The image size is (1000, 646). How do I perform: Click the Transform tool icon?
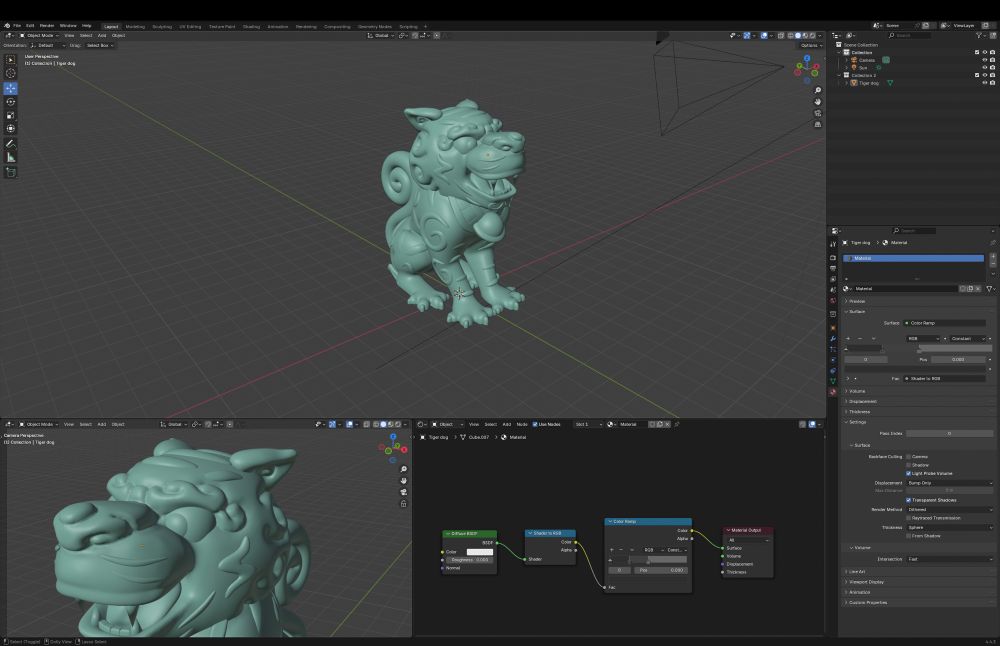tap(11, 128)
